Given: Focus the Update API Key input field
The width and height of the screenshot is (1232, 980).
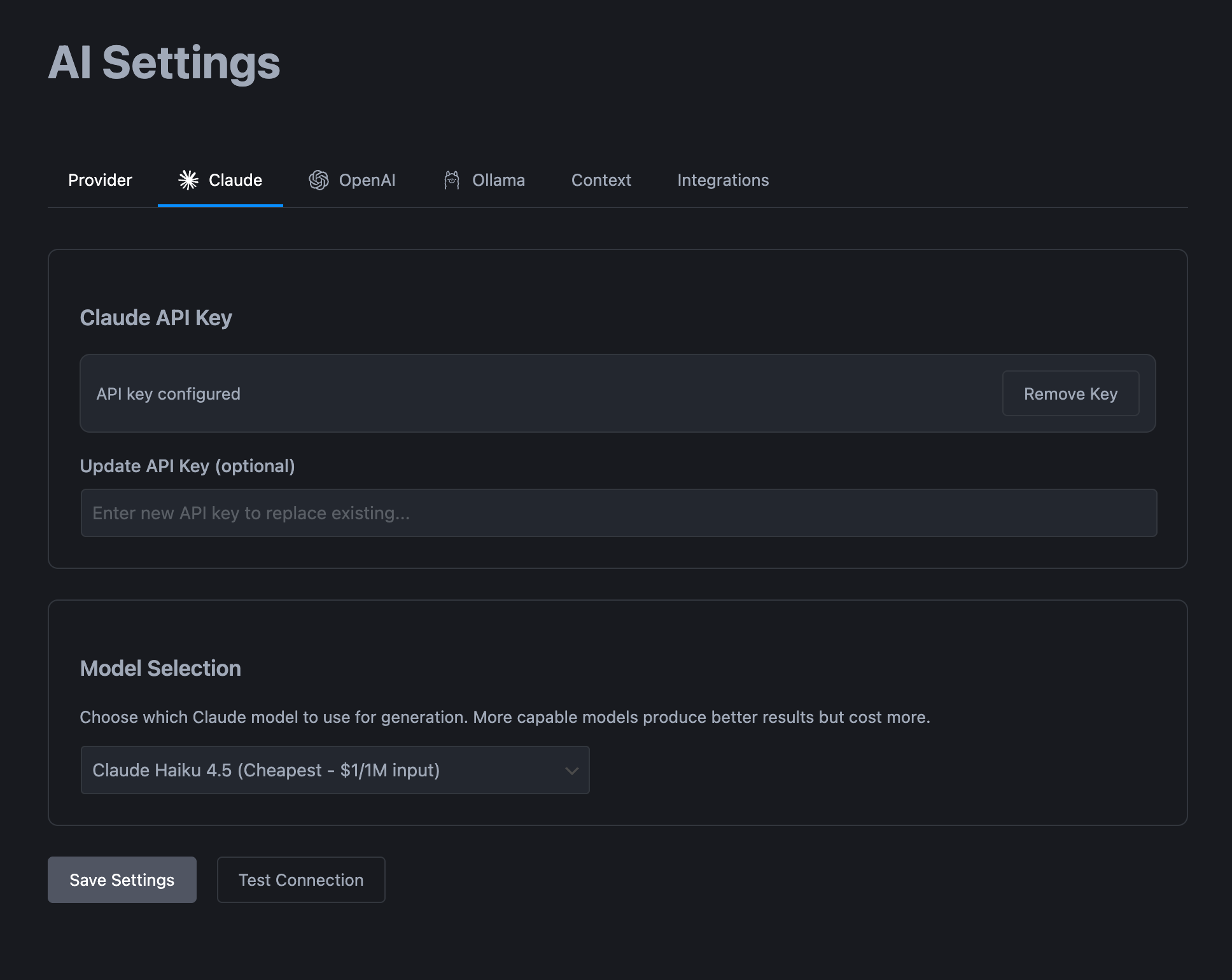Looking at the screenshot, I should point(618,513).
